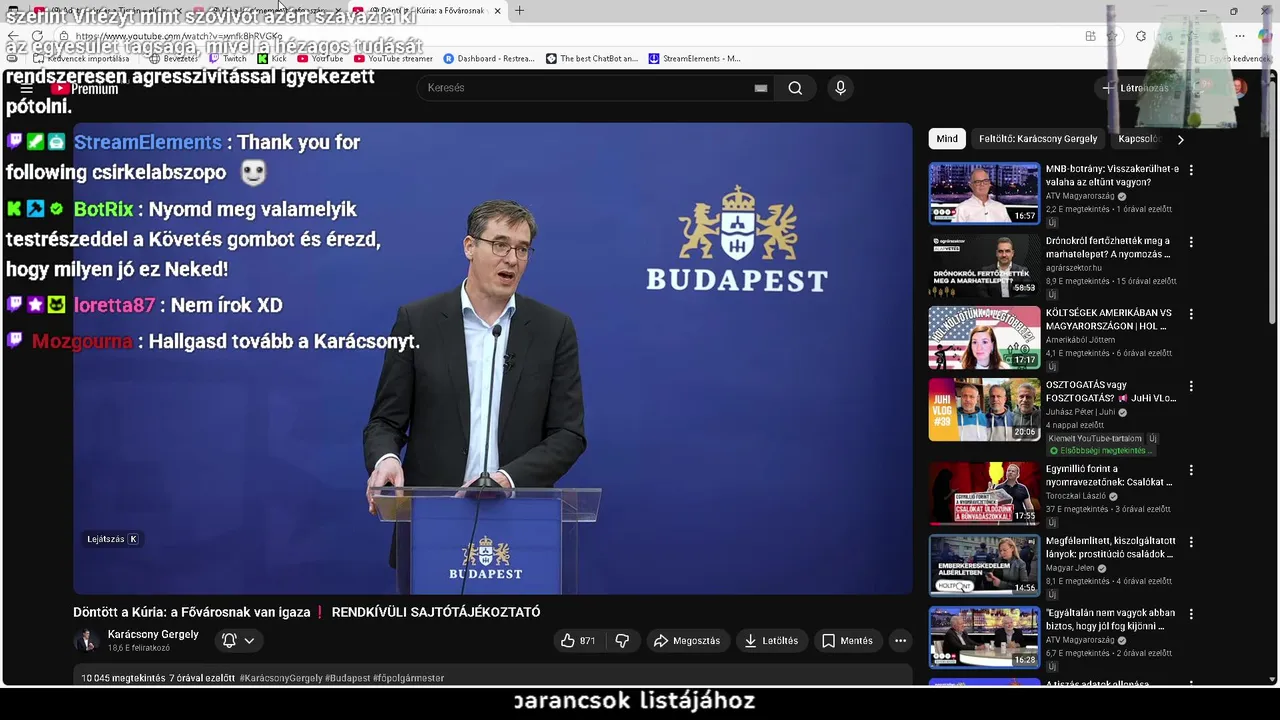1280x720 pixels.
Task: Open the Kick bookmark in bookmarks bar
Action: coord(272,59)
